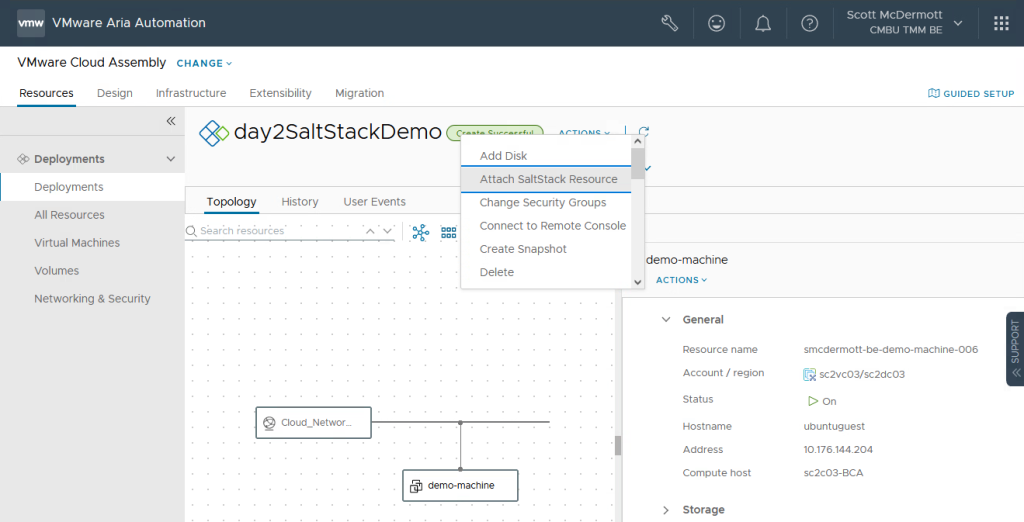Expand the Storage section
Screen dimensions: 1024x522
click(x=666, y=510)
